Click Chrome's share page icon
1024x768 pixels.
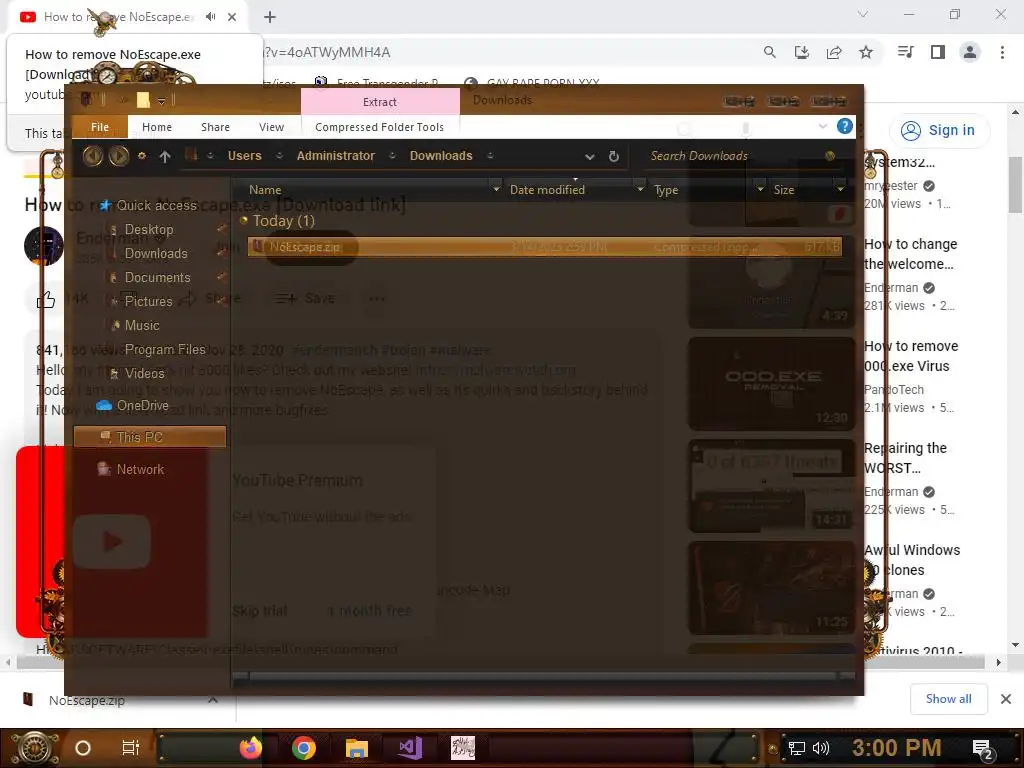(834, 52)
